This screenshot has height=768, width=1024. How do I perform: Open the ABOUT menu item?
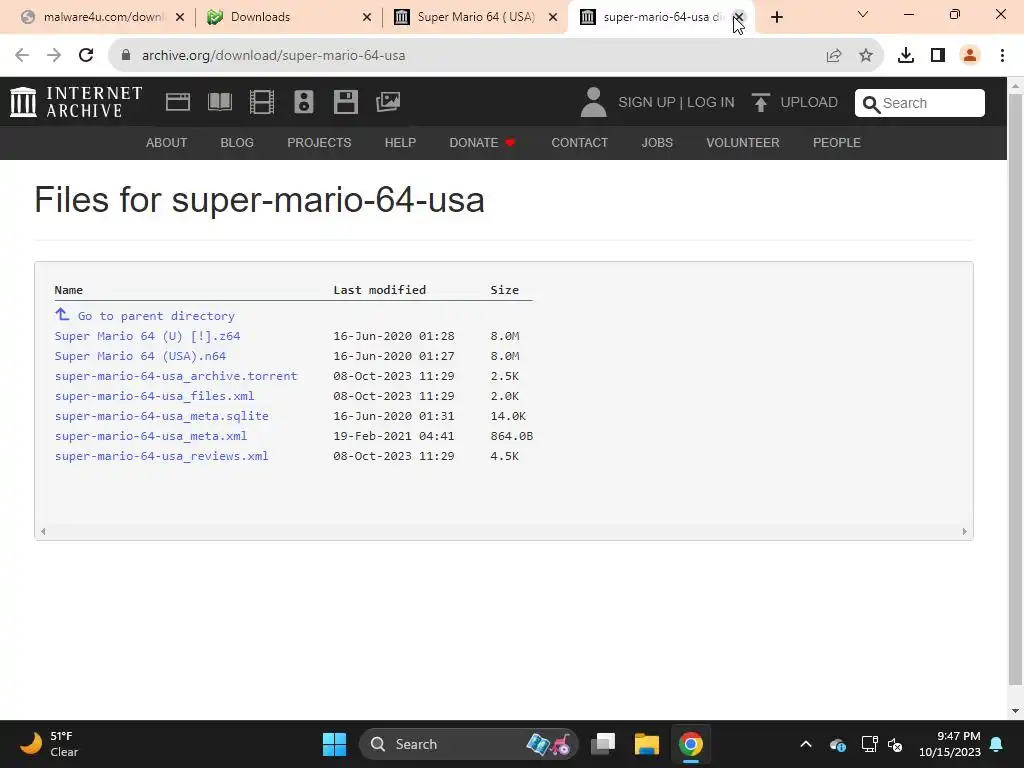[x=167, y=142]
